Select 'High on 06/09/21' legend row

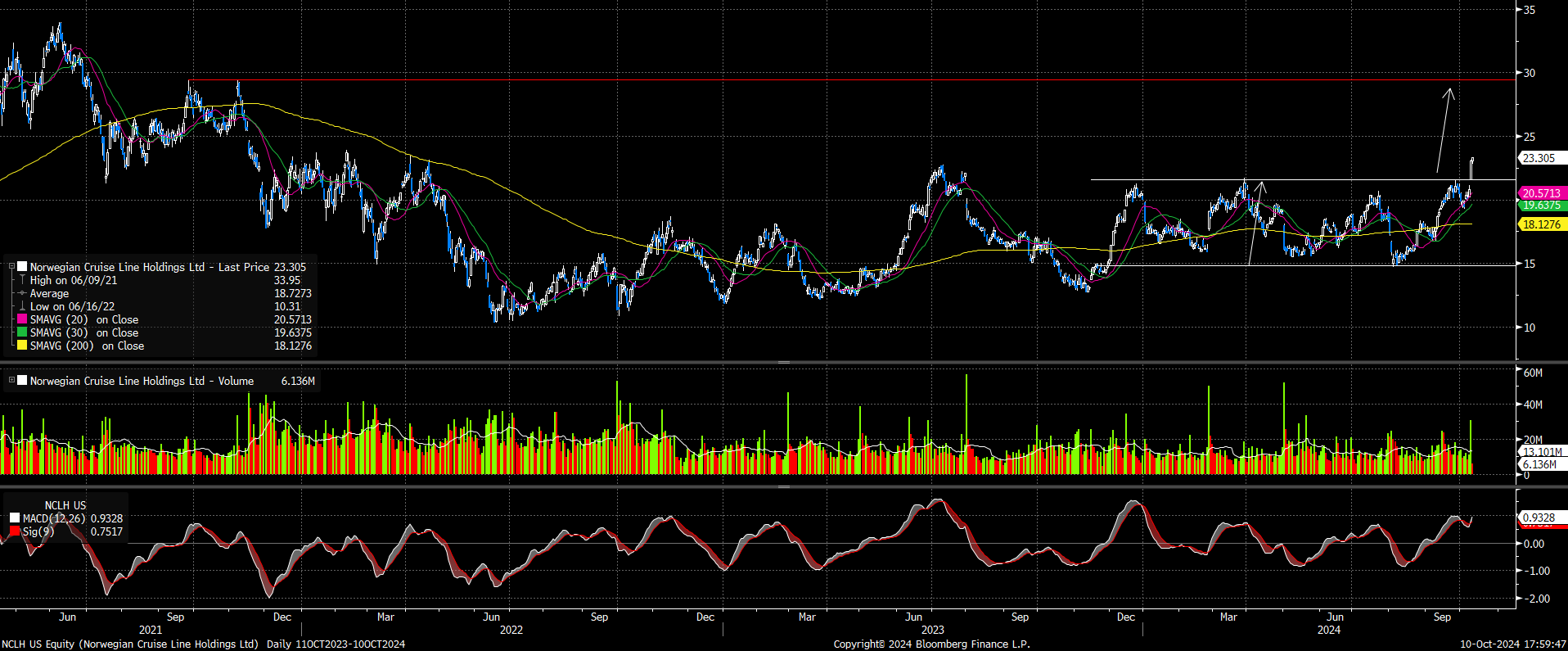74,280
